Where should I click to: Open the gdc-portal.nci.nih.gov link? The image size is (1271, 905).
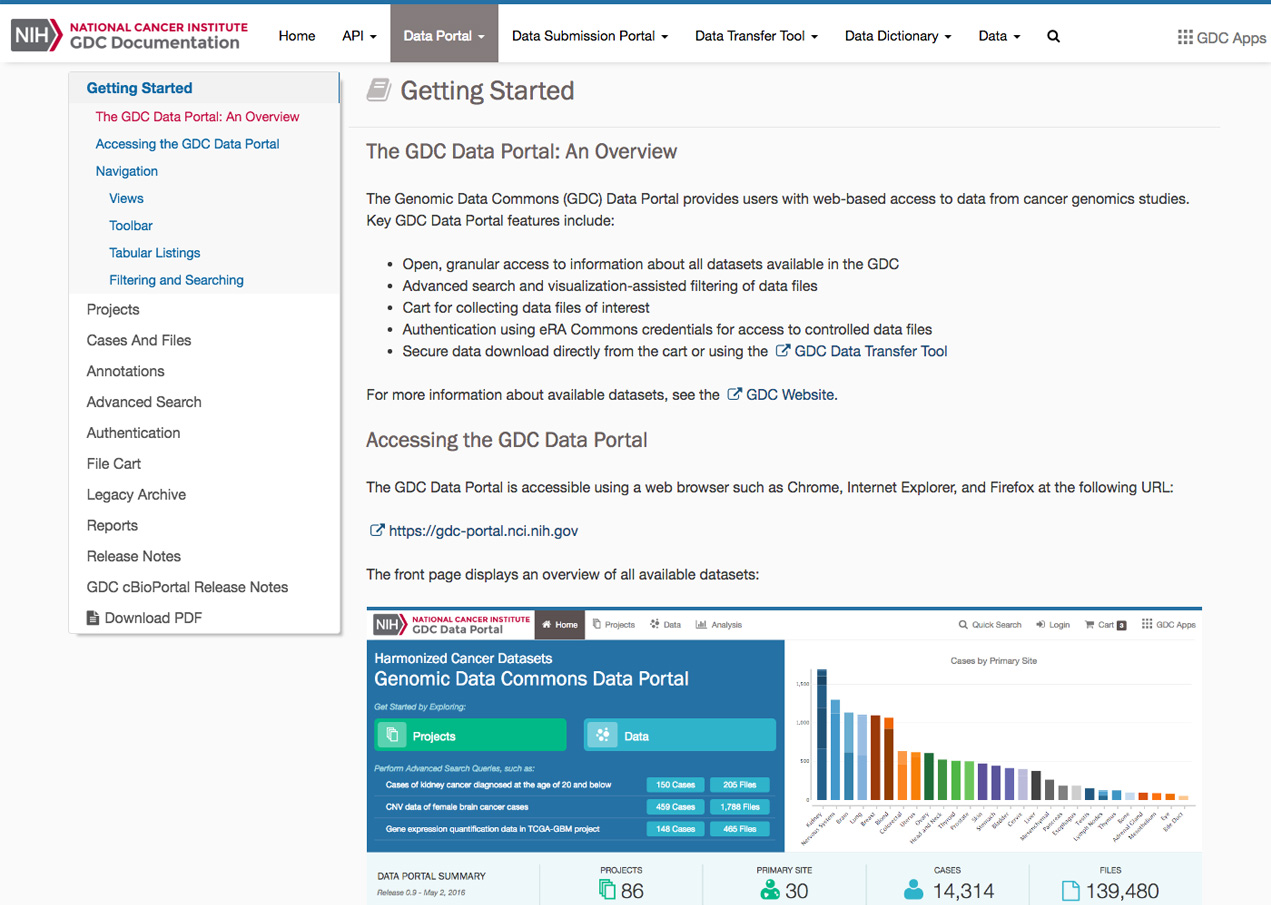(483, 531)
